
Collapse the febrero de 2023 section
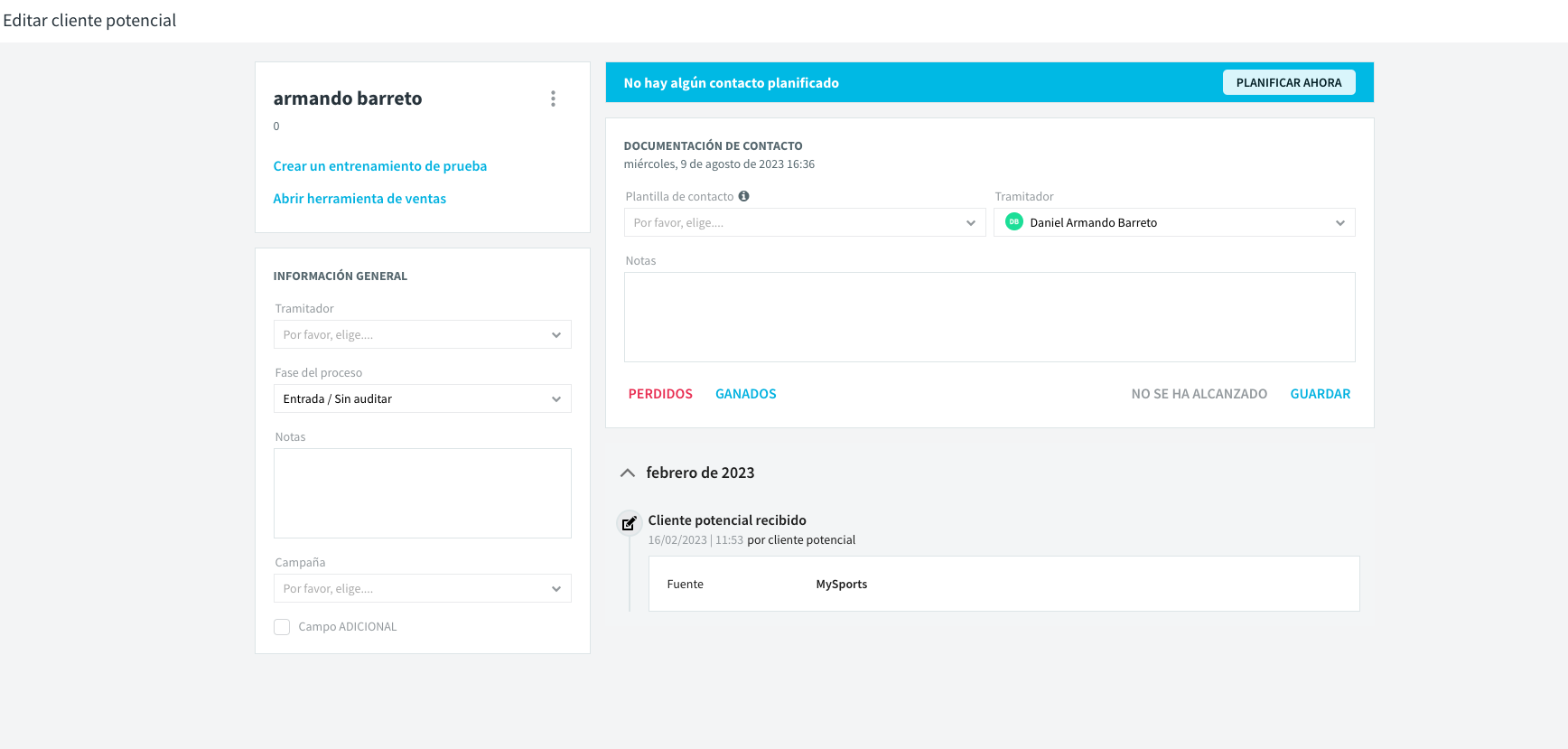628,473
